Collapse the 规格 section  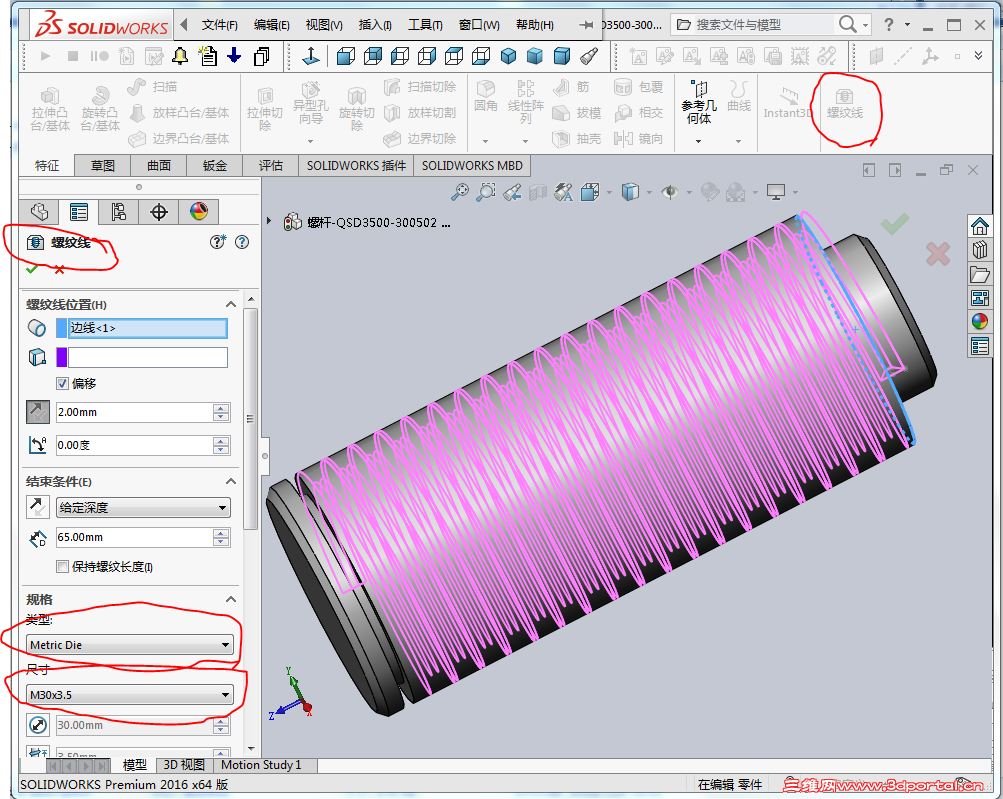(x=231, y=599)
